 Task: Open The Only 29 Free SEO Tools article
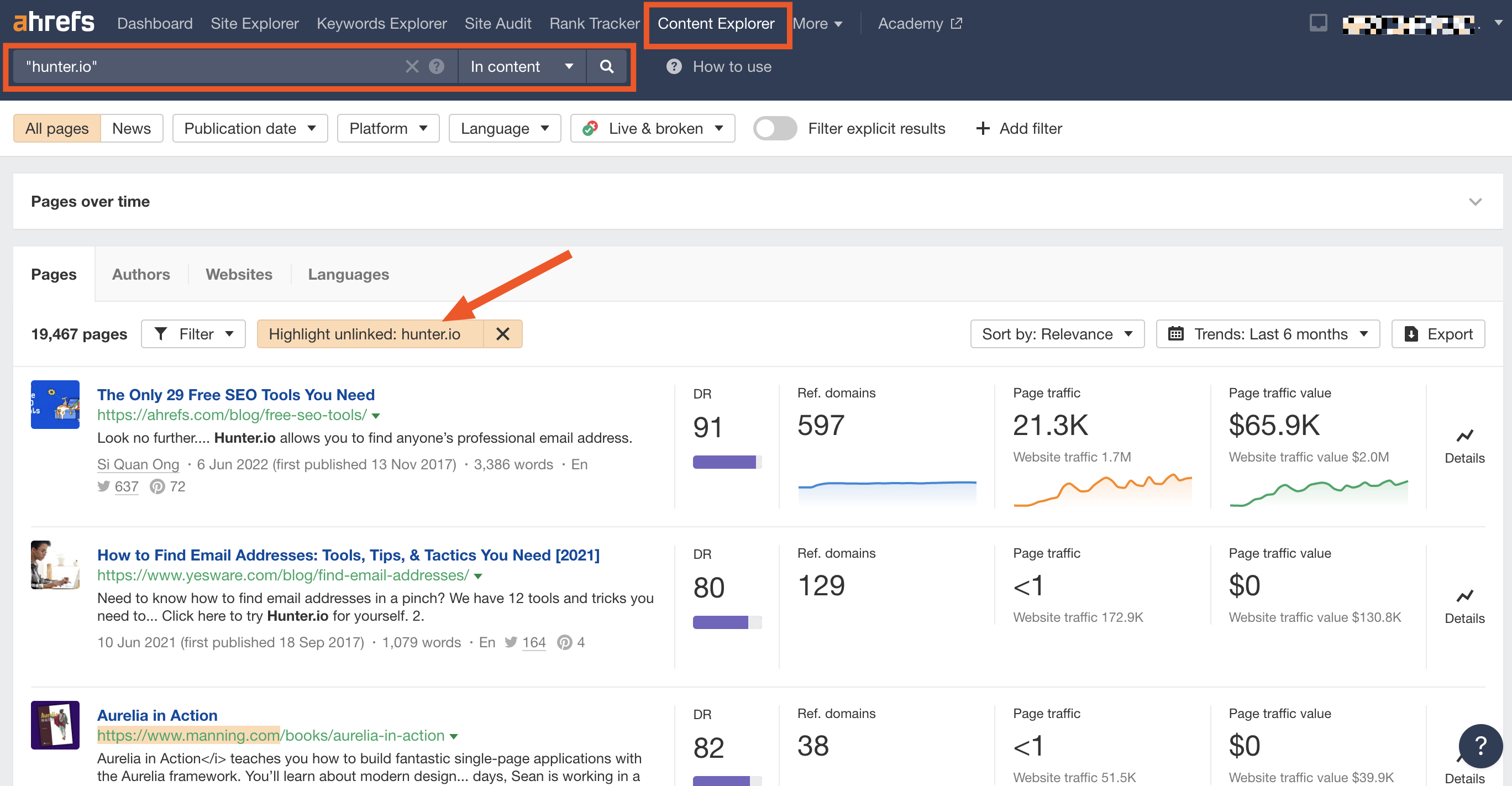point(235,395)
